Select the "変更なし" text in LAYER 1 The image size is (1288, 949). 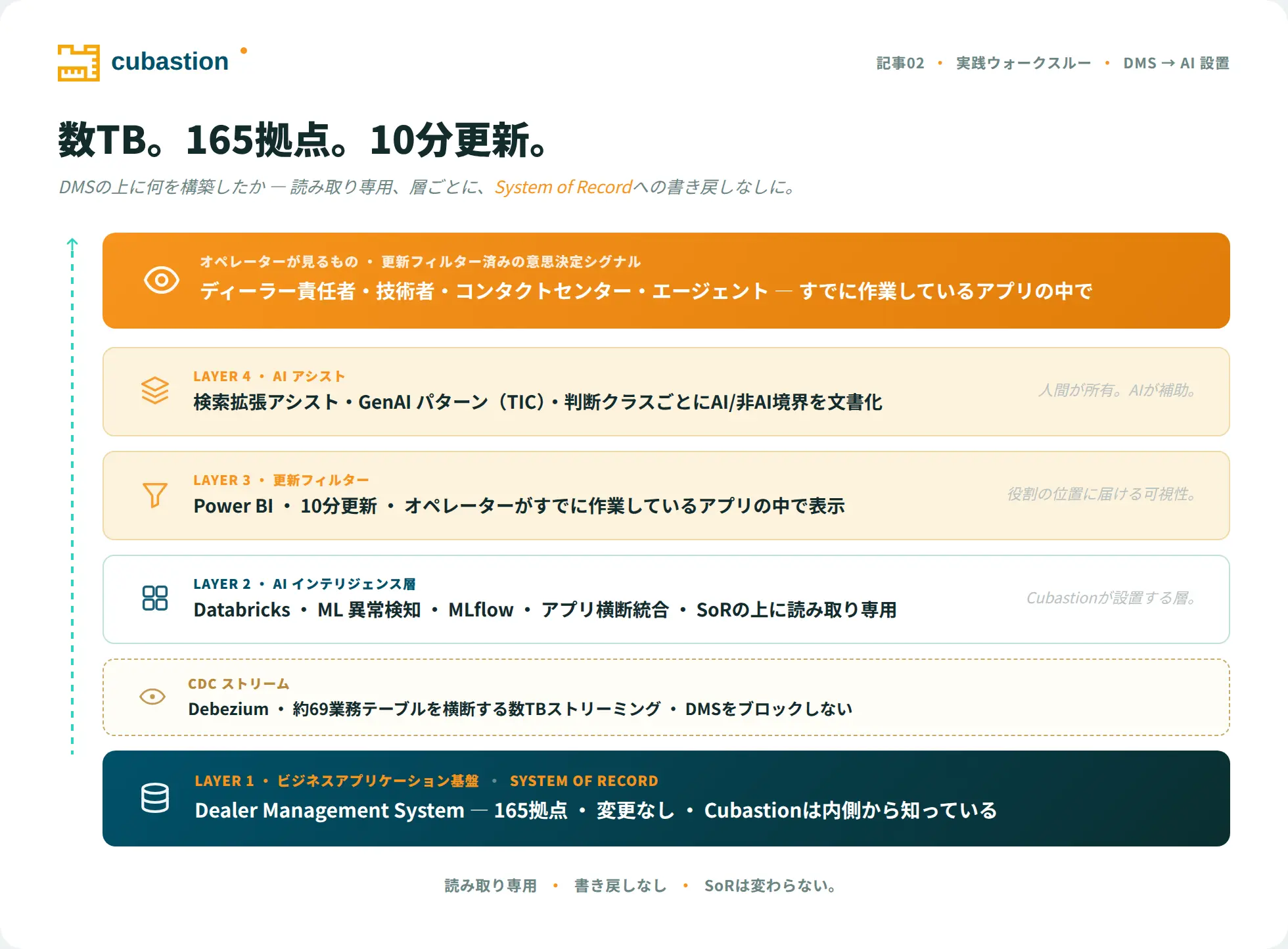click(x=635, y=810)
